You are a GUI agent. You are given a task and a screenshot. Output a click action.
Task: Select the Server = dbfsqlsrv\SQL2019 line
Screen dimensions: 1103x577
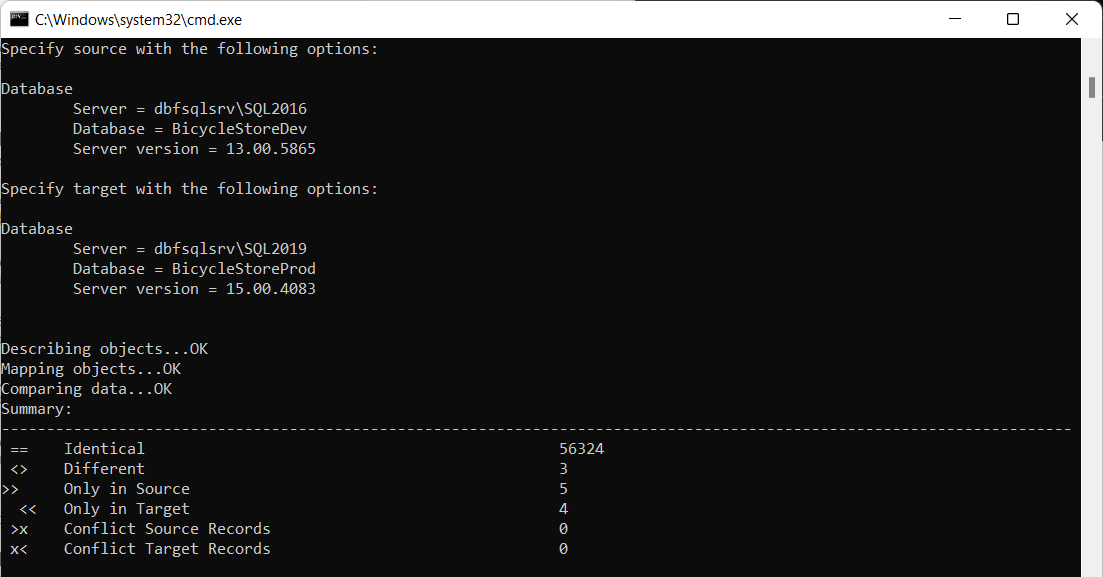pyautogui.click(x=189, y=248)
